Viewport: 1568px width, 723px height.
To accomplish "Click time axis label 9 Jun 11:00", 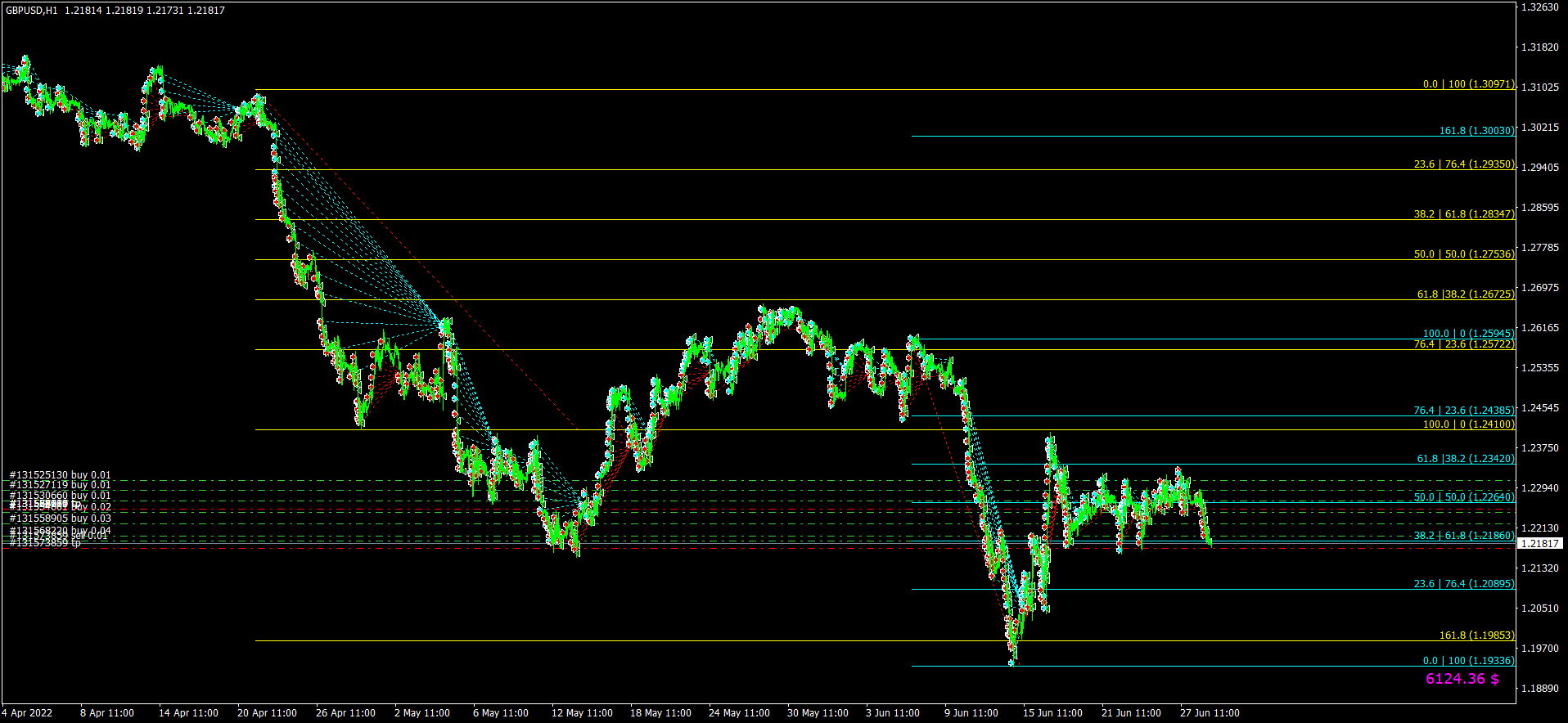I will pos(971,713).
